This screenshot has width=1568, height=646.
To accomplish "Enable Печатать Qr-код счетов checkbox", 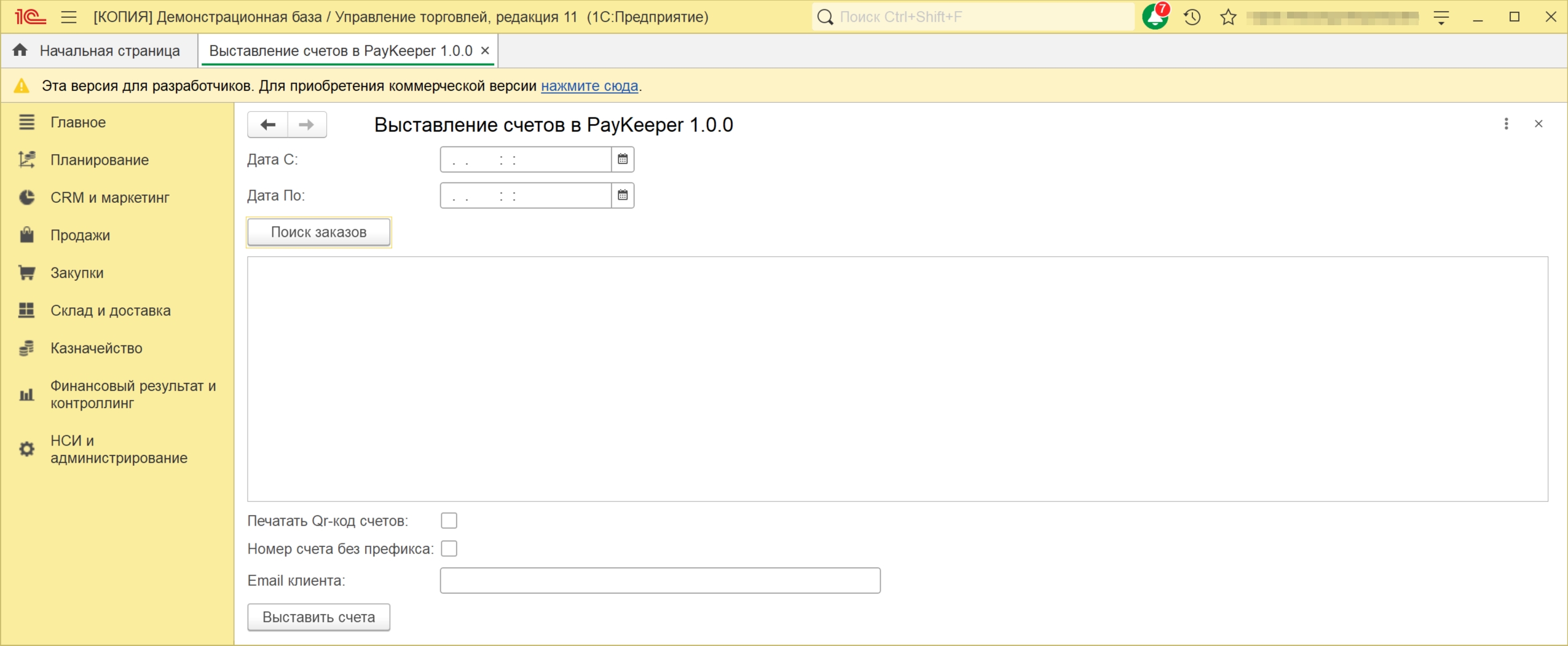I will (449, 521).
